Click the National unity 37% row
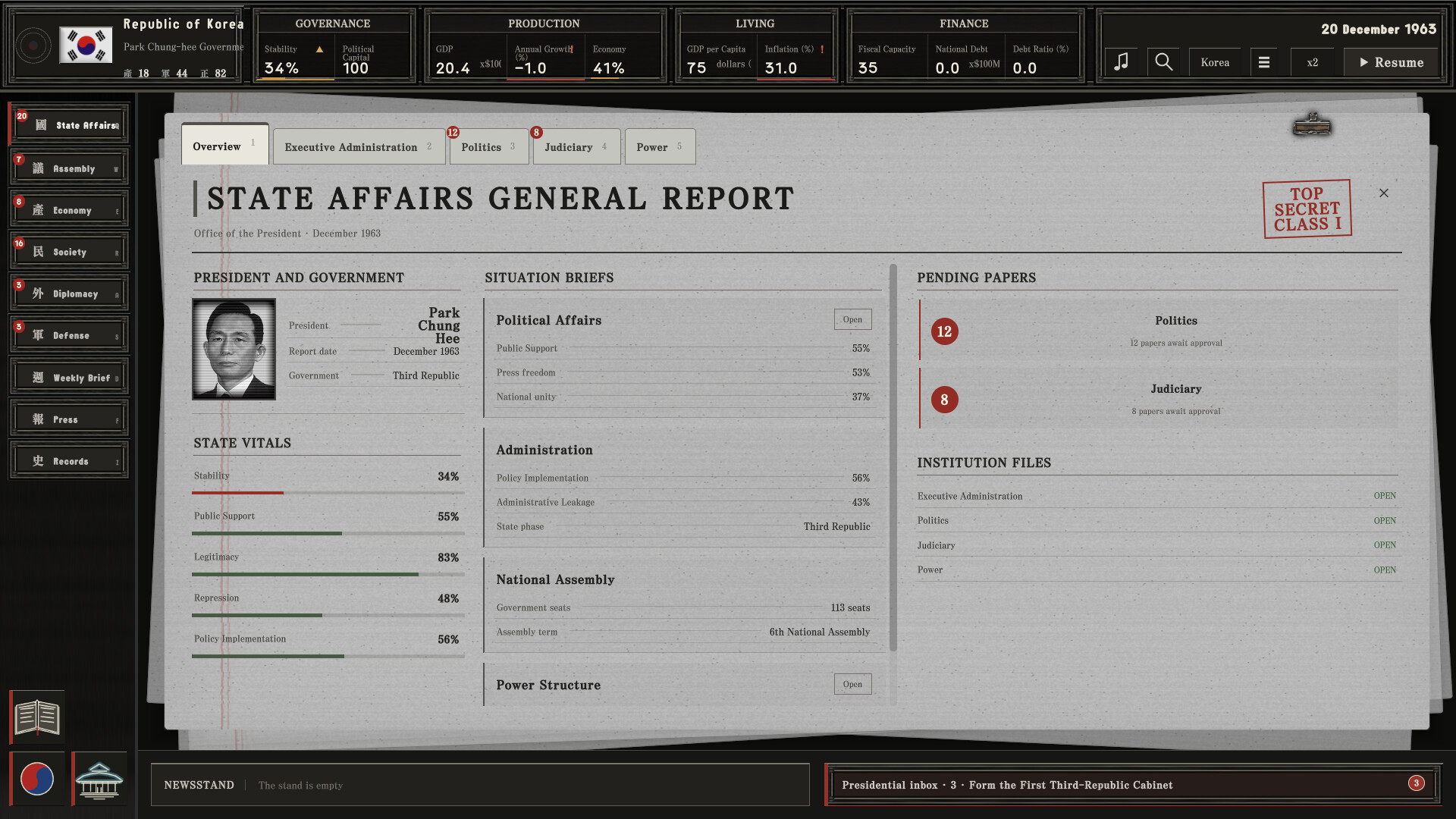 [x=683, y=397]
